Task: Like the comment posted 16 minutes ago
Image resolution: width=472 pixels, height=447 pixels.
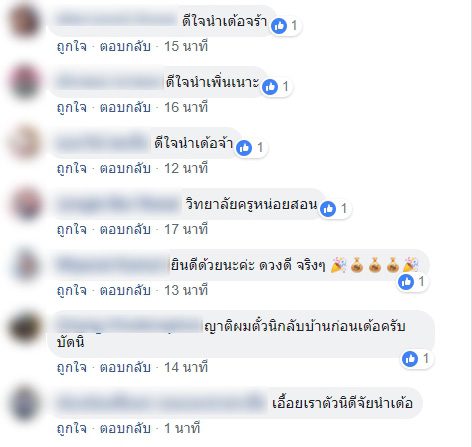Action: pyautogui.click(x=71, y=108)
